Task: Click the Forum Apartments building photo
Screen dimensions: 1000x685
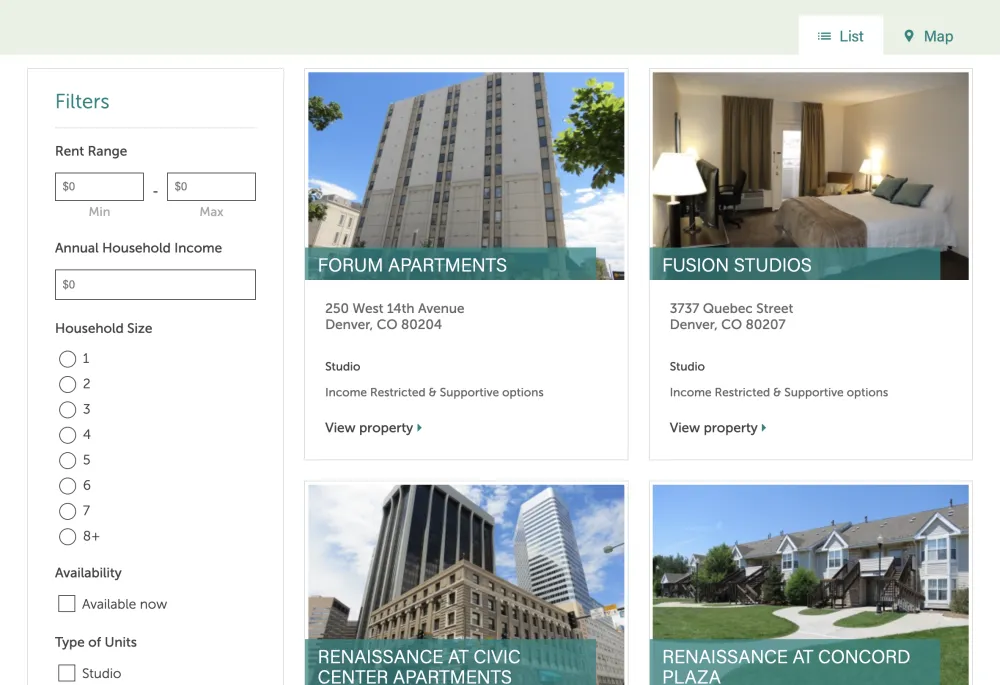Action: pos(466,160)
